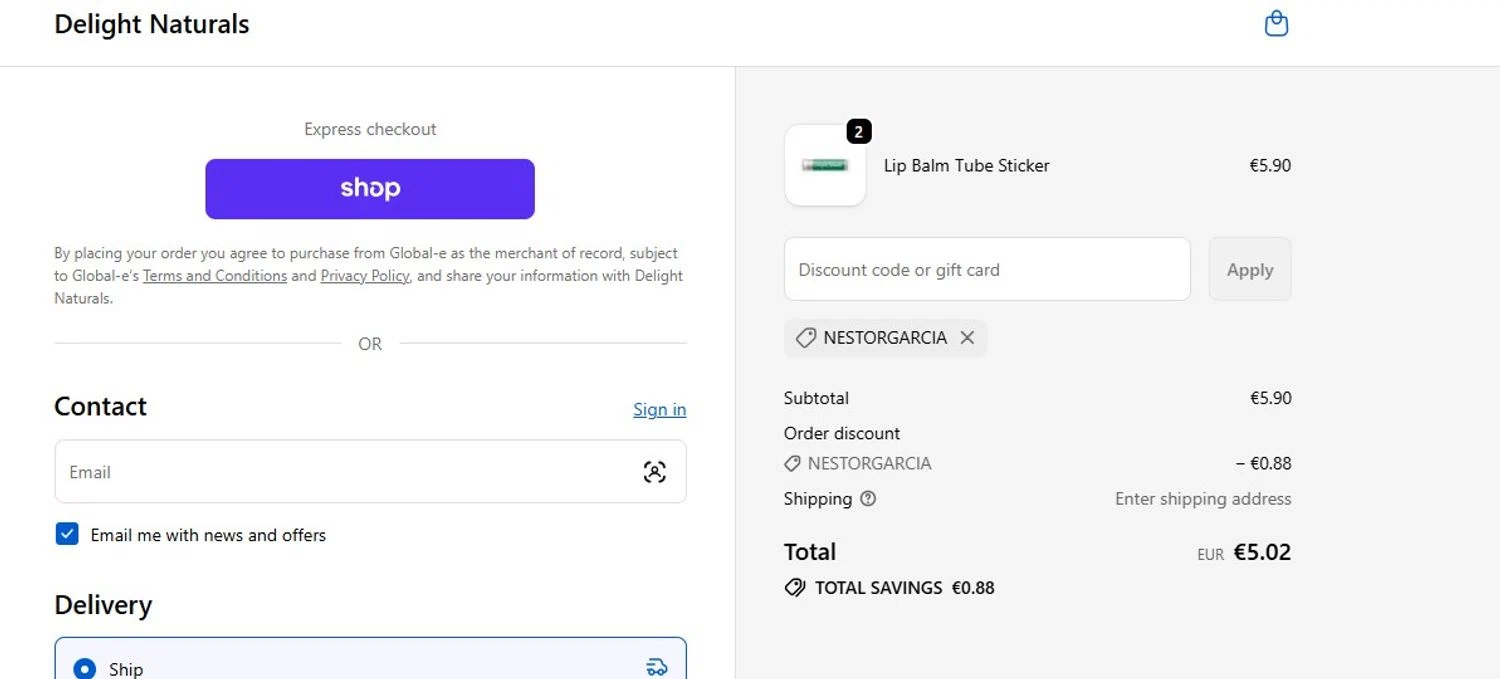
Task: Click the product quantity badge showing 2
Action: coord(859,131)
